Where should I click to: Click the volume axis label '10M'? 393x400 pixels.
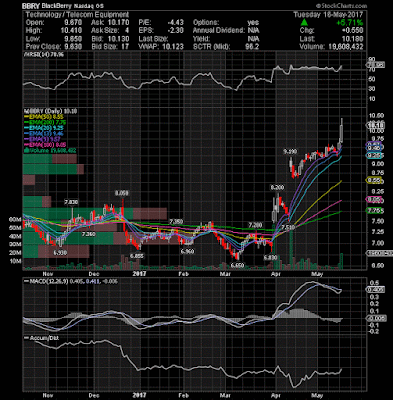click(x=16, y=261)
